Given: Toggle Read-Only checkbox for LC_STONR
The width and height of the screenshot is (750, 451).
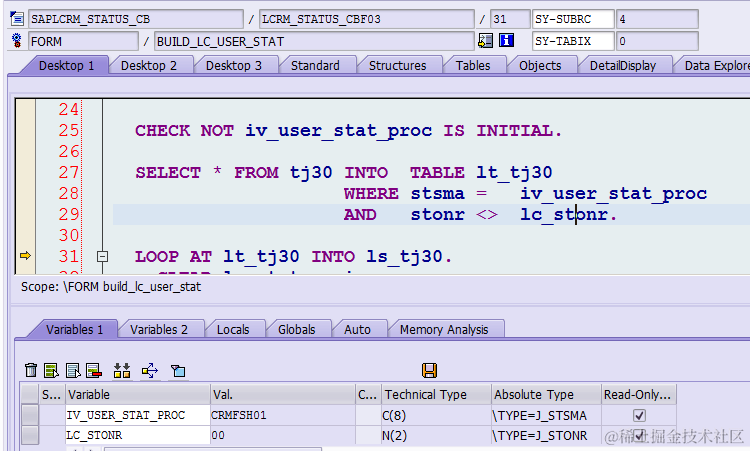Looking at the screenshot, I should [639, 435].
